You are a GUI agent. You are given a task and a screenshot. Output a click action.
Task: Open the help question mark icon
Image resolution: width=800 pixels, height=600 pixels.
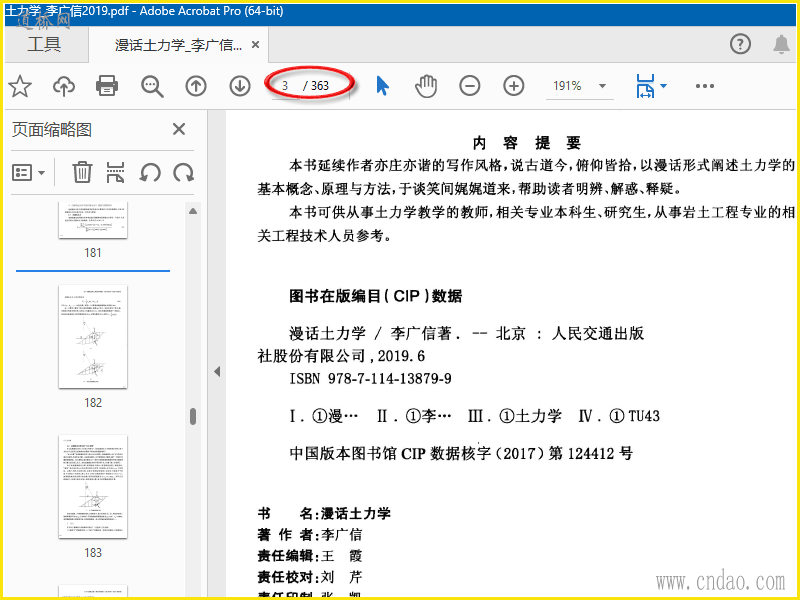coord(740,44)
